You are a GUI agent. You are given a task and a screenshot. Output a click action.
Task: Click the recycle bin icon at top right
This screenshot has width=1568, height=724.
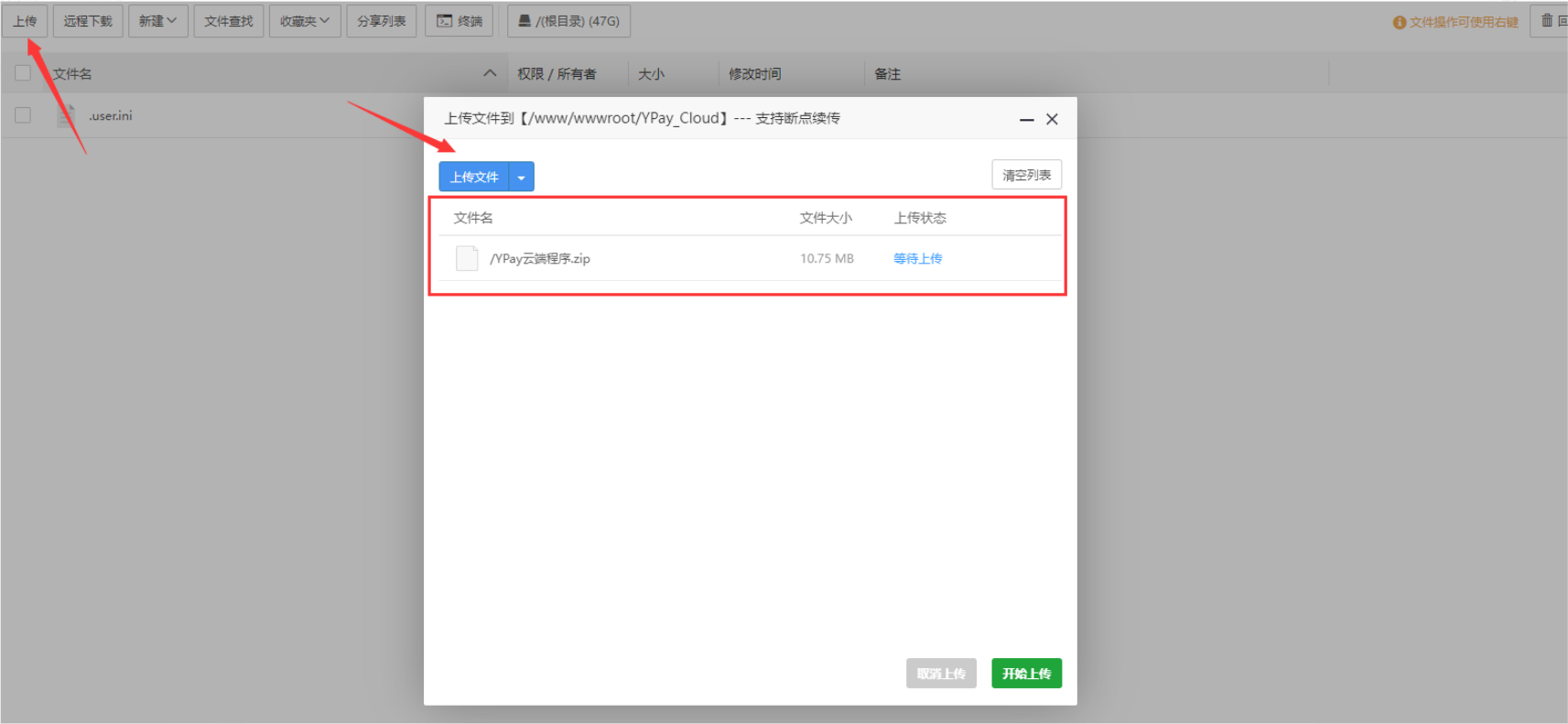[1547, 20]
